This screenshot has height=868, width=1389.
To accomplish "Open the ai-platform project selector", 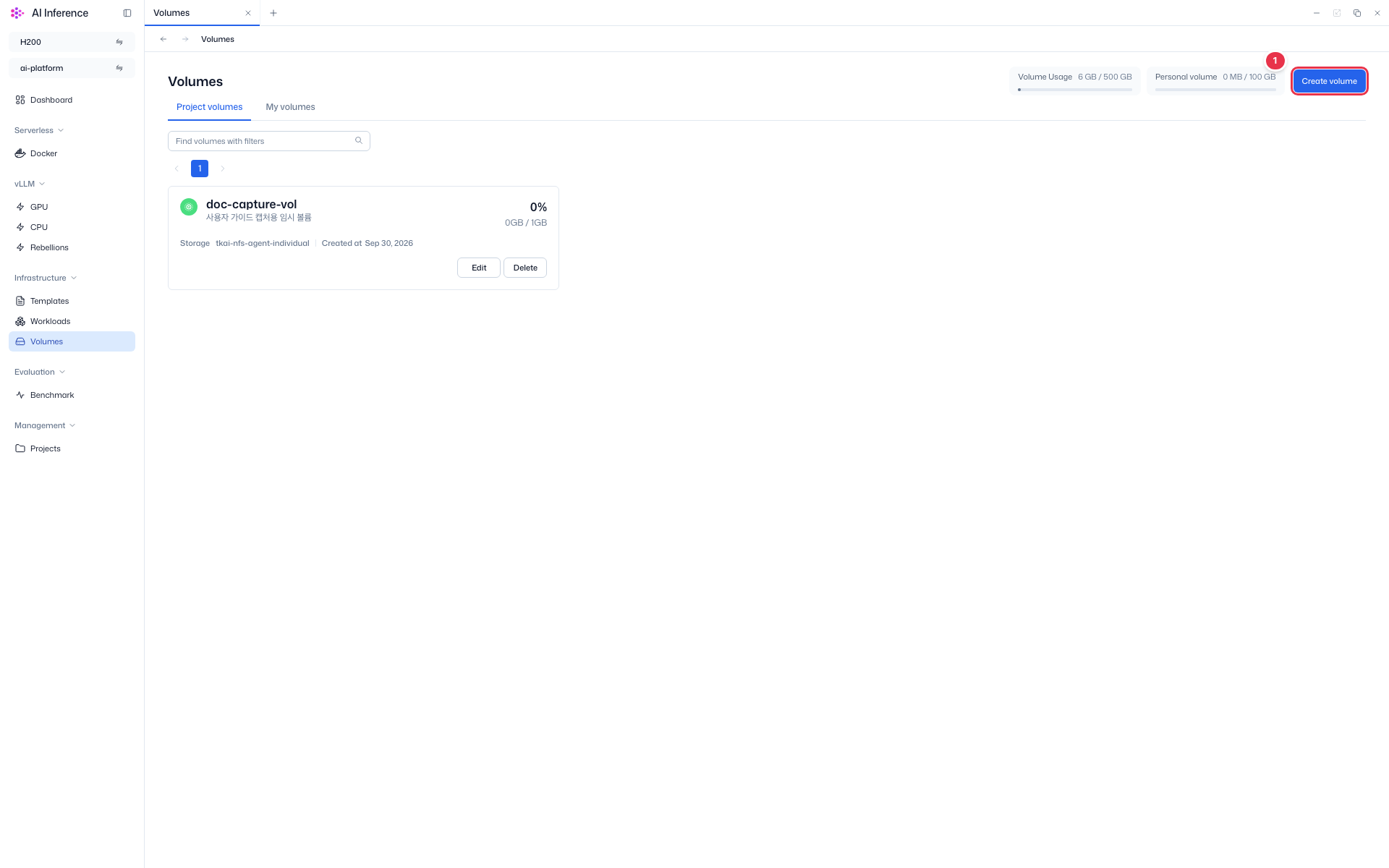I will click(72, 68).
